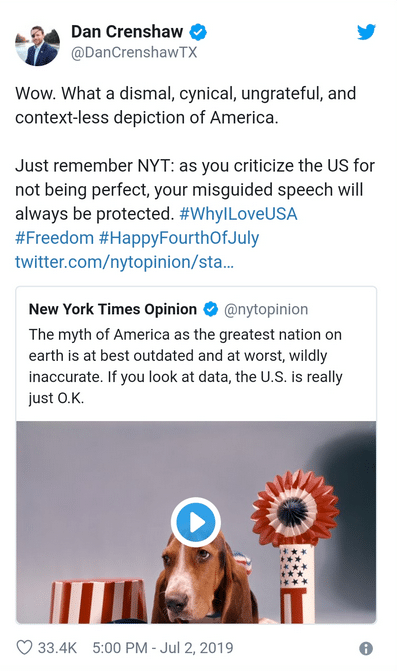The image size is (397, 671).
Task: Follow the twitter.com/nytopinion link
Action: pyautogui.click(x=124, y=262)
